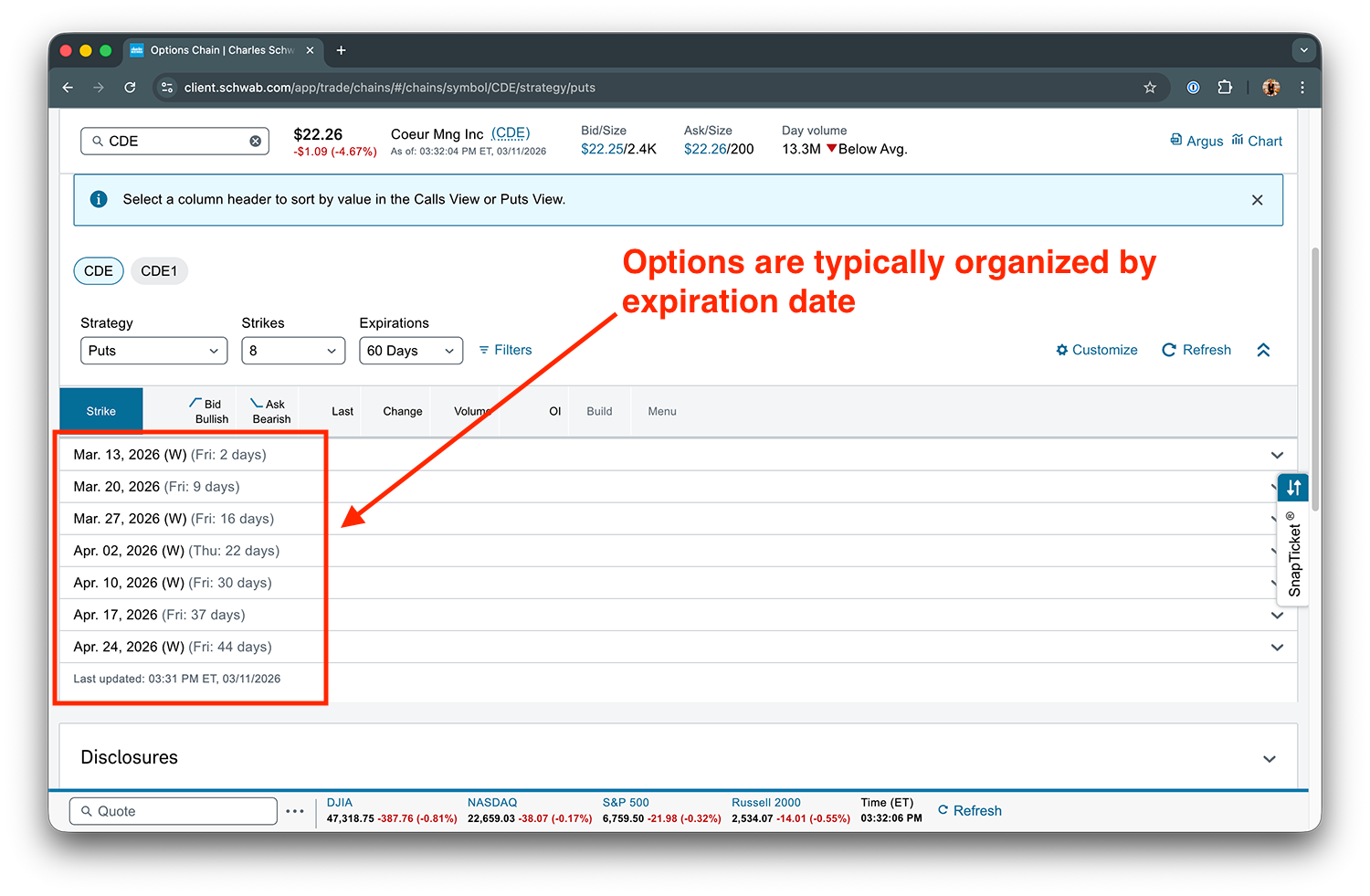Image resolution: width=1370 pixels, height=896 pixels.
Task: Refresh the market index footer
Action: (x=970, y=811)
